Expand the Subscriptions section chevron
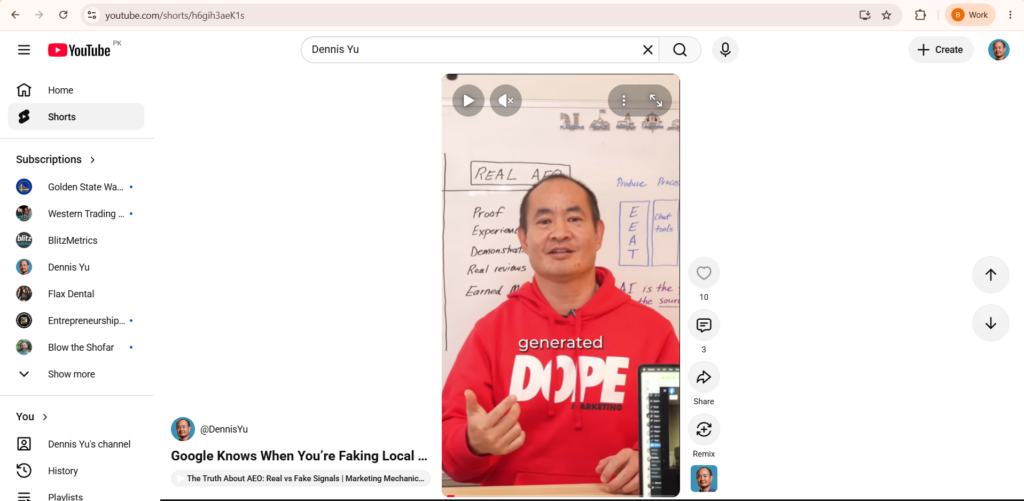Image resolution: width=1024 pixels, height=501 pixels. [93, 159]
